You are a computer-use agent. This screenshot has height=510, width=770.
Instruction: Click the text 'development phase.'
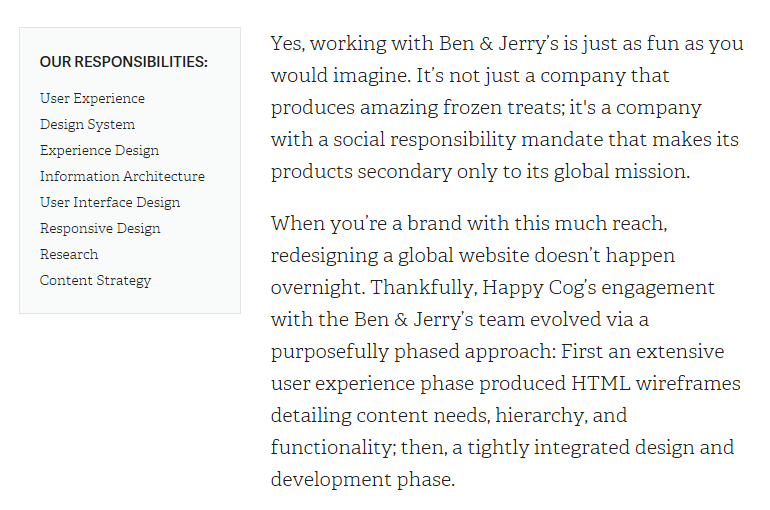coord(363,480)
